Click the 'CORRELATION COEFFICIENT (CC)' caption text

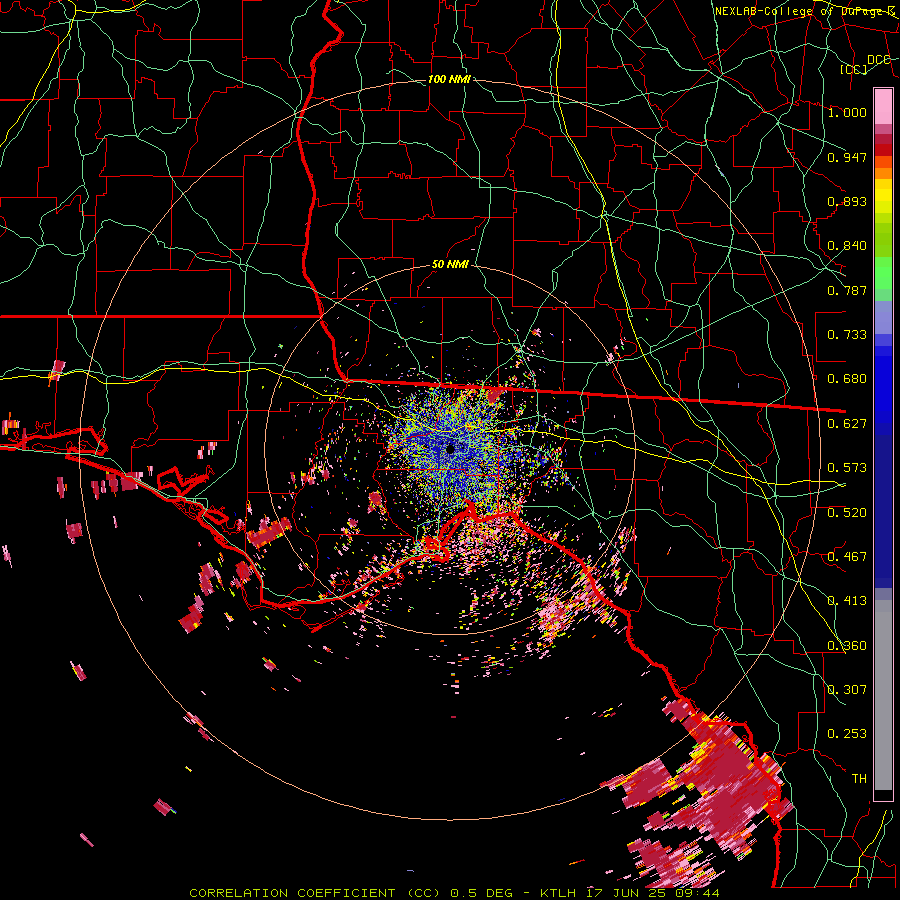coord(315,893)
